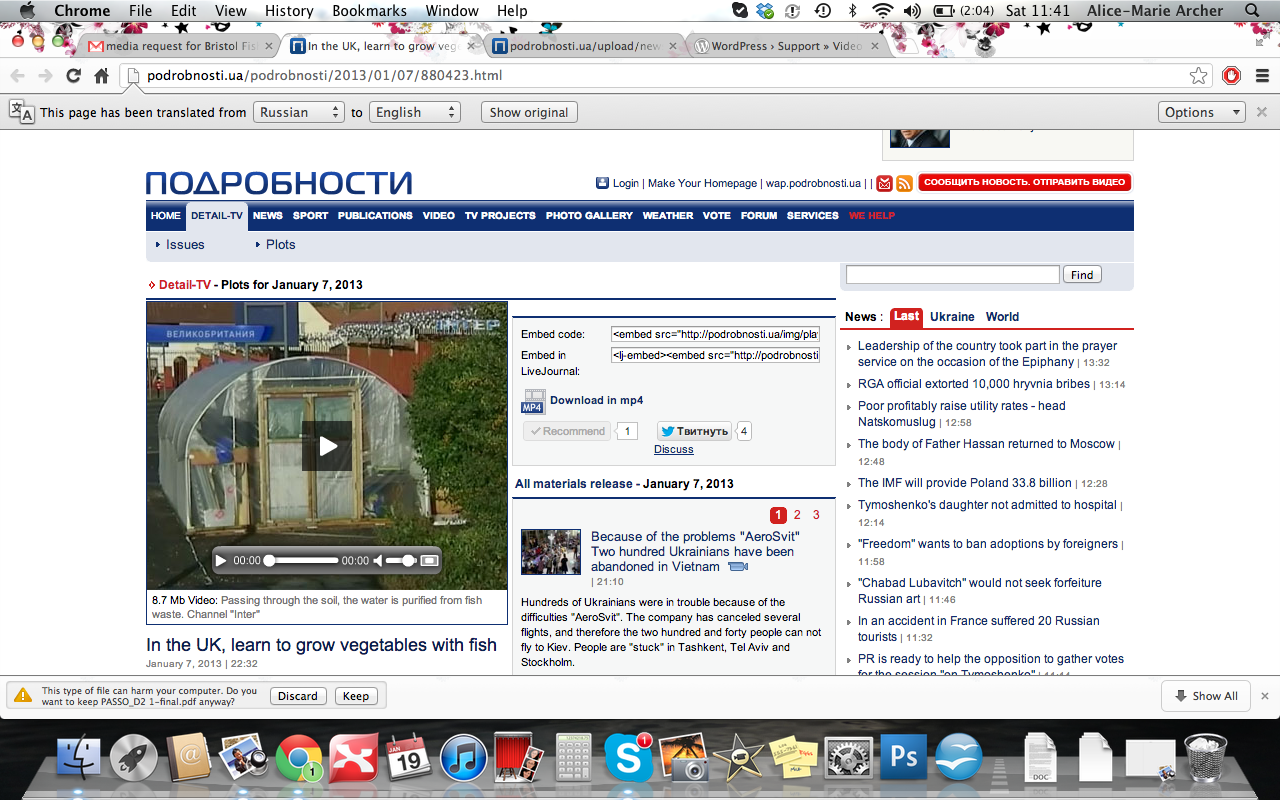Click the RSS feed icon in header
The width and height of the screenshot is (1280, 800).
coord(904,183)
